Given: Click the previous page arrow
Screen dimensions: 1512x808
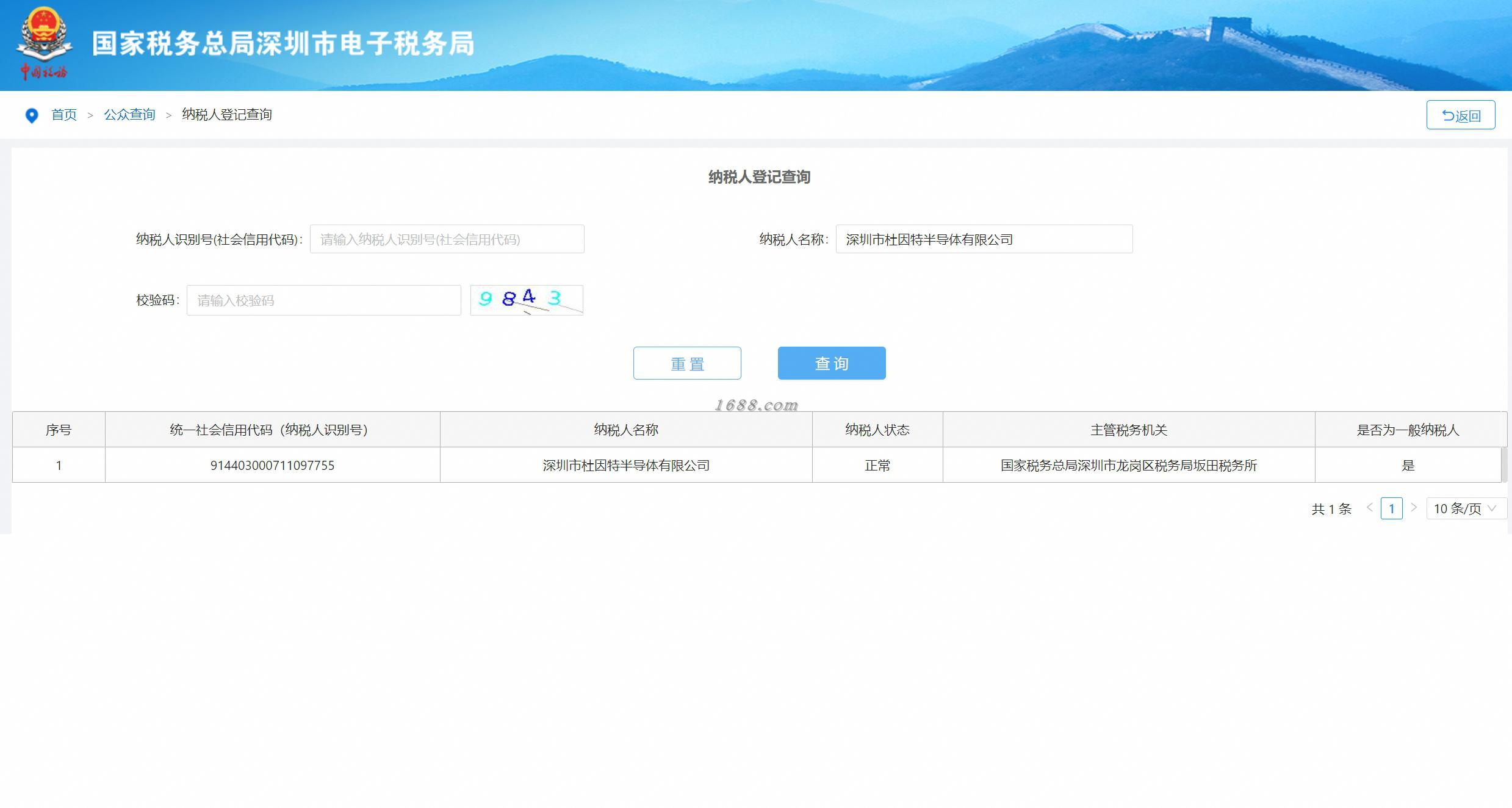Looking at the screenshot, I should (x=1369, y=508).
